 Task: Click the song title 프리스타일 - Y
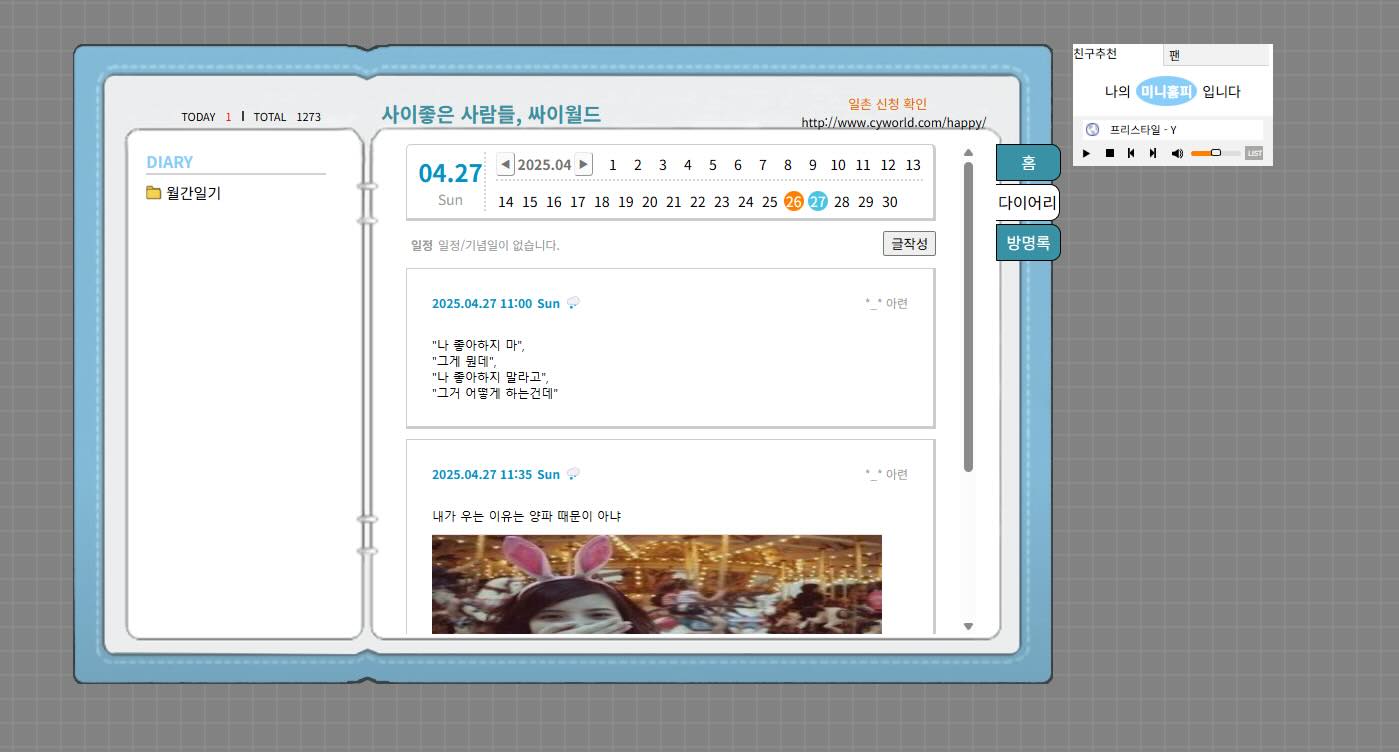(x=1143, y=130)
